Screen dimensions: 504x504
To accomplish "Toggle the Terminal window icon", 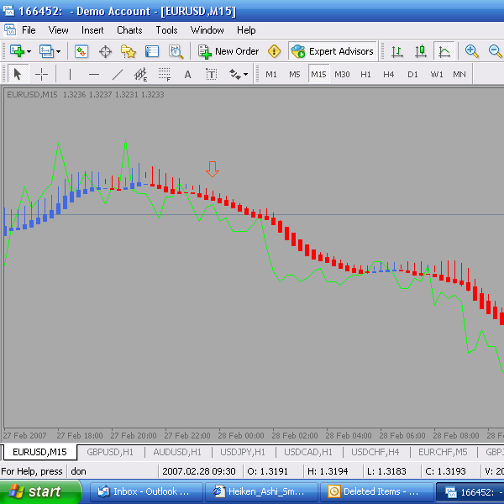I will coord(152,52).
